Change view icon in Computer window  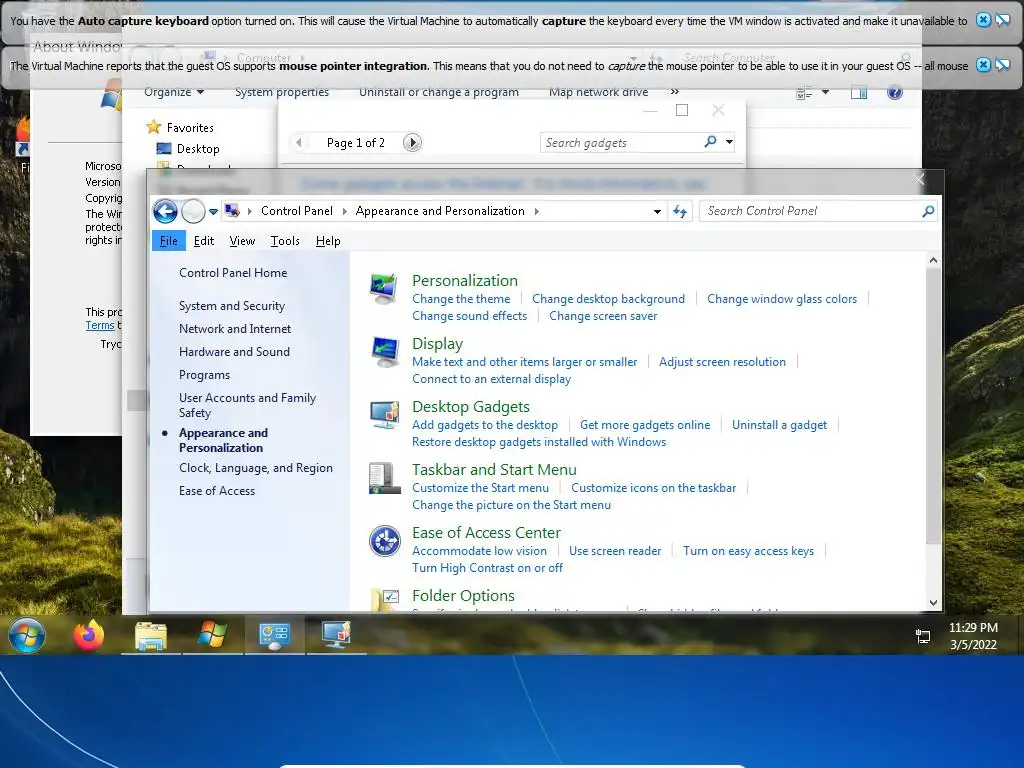click(804, 93)
